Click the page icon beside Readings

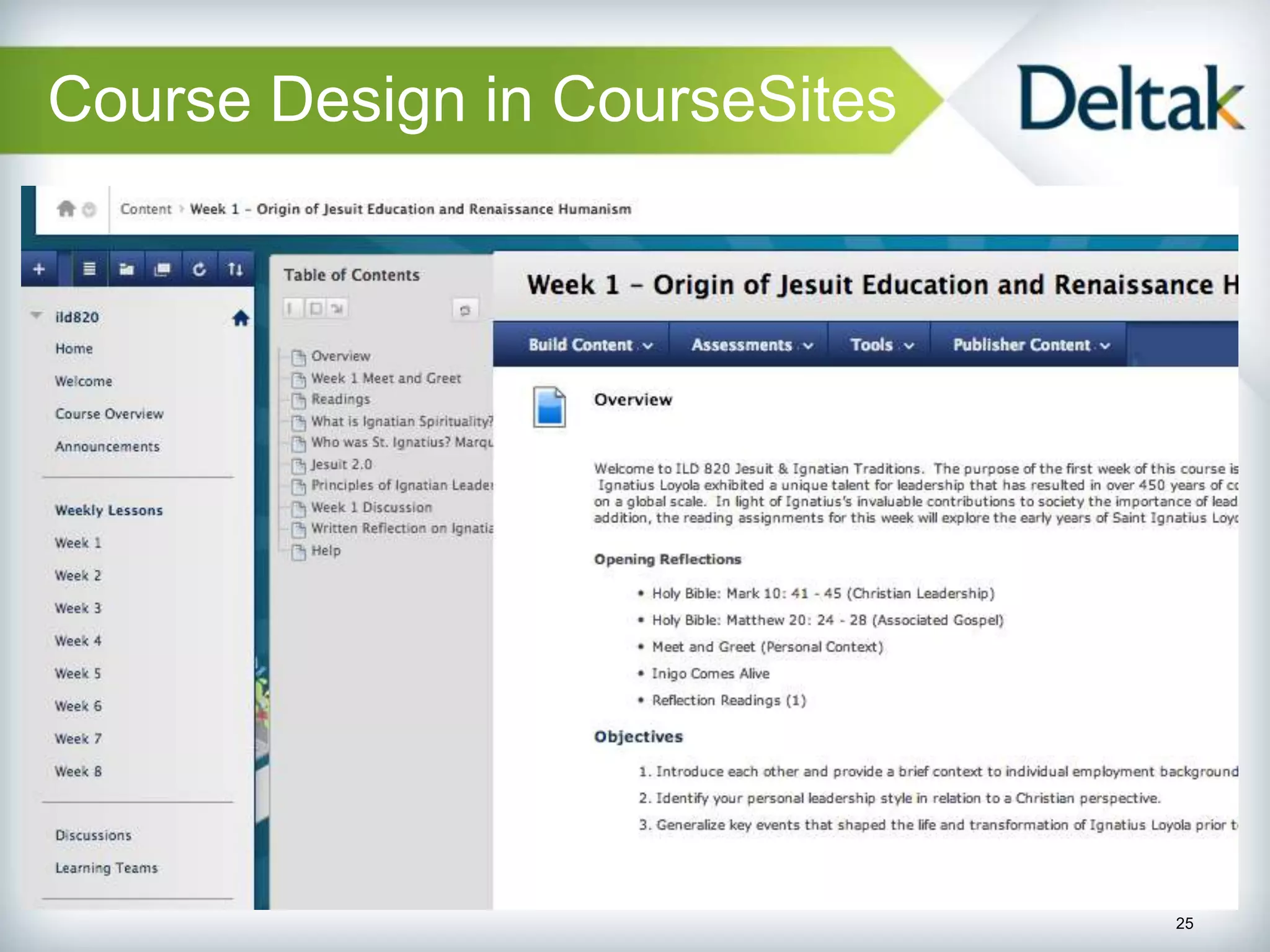pyautogui.click(x=299, y=400)
